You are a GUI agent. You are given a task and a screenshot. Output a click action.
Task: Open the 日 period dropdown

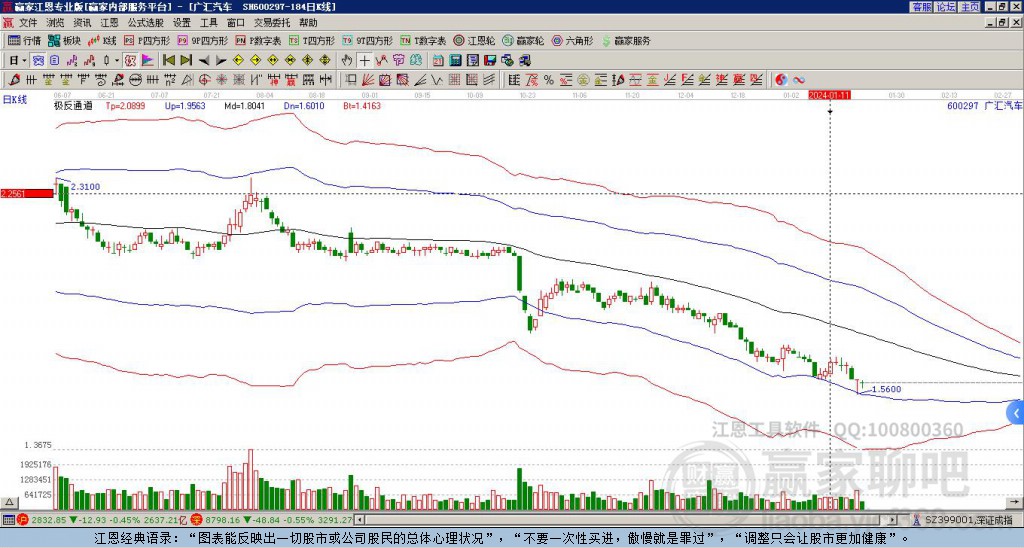pos(17,60)
